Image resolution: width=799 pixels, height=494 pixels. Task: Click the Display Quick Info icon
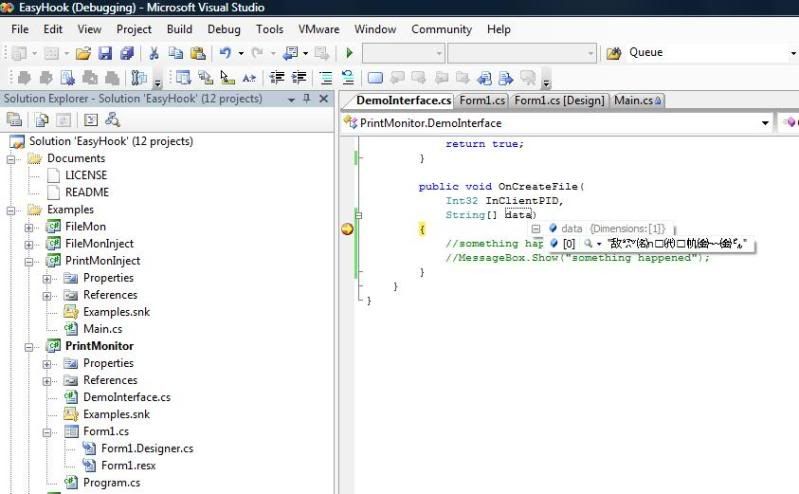[x=227, y=77]
